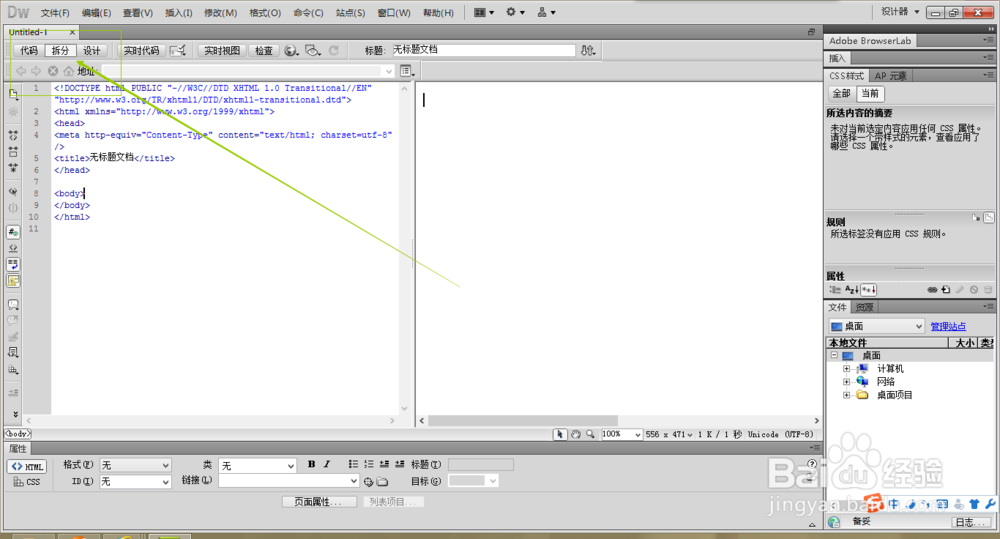1000x539 pixels.
Task: Click the Bold B button
Action: tap(311, 464)
